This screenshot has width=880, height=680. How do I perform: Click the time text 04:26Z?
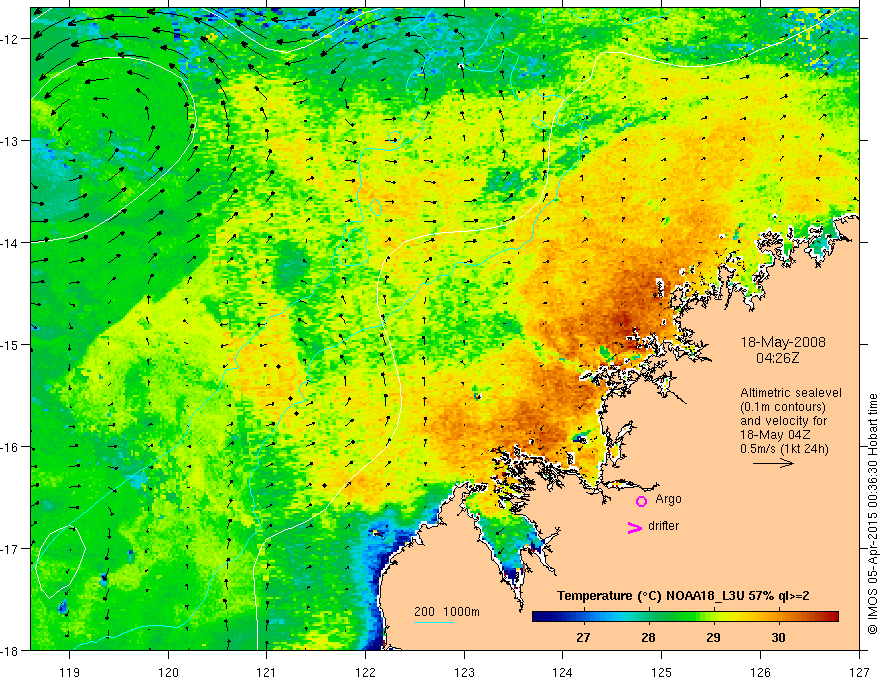tap(777, 357)
